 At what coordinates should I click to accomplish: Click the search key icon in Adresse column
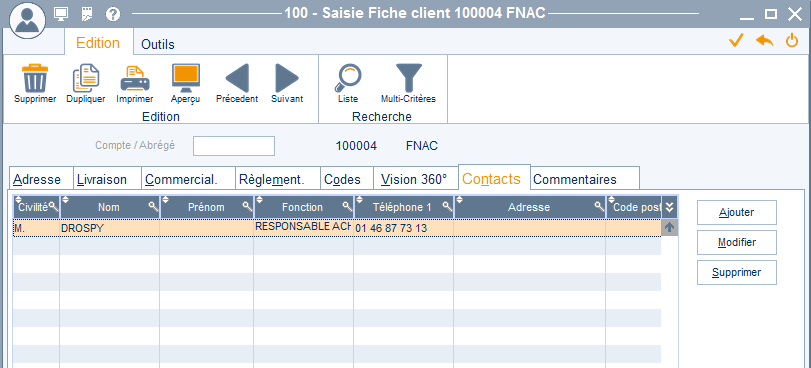[x=599, y=207]
